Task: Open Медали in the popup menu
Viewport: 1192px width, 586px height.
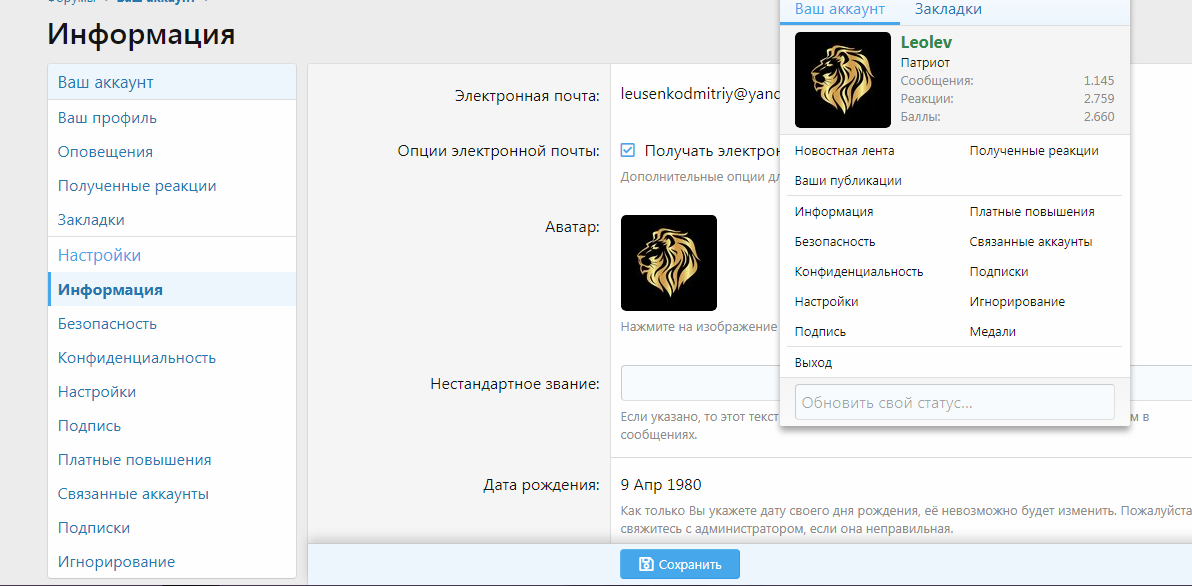Action: tap(993, 332)
